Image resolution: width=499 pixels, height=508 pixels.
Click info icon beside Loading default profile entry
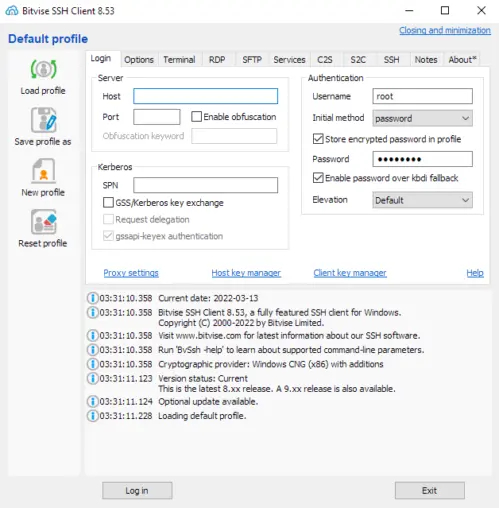(x=92, y=416)
